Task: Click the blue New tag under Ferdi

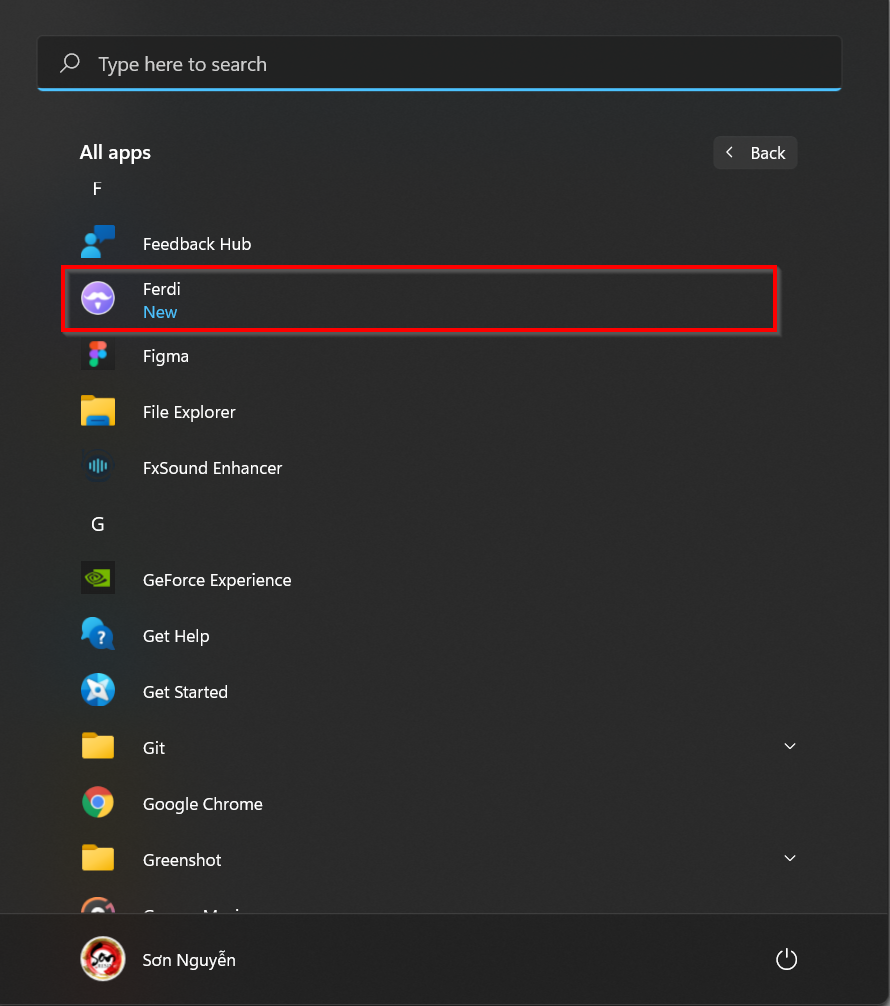Action: [x=160, y=312]
